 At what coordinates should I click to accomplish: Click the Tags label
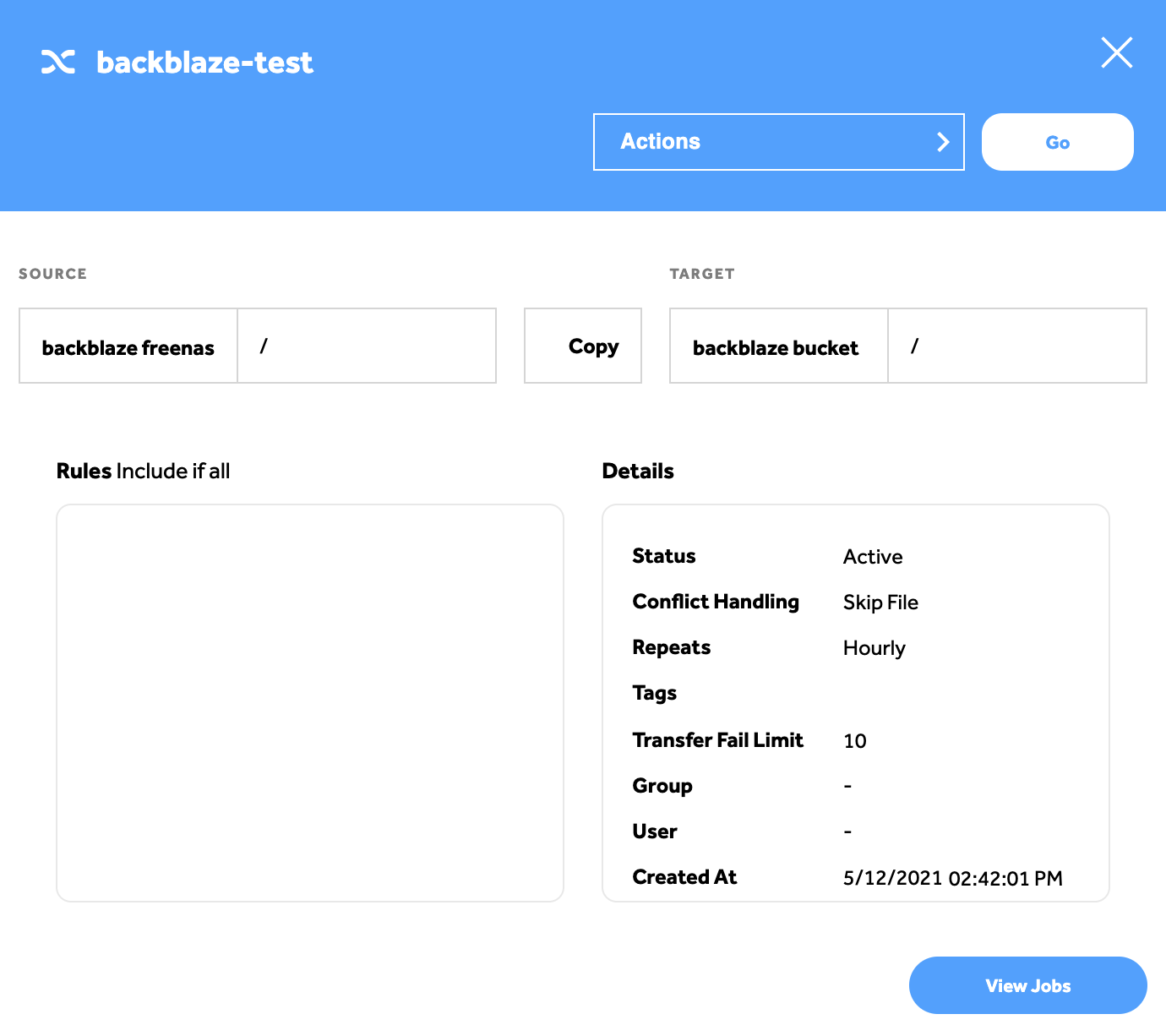[655, 693]
